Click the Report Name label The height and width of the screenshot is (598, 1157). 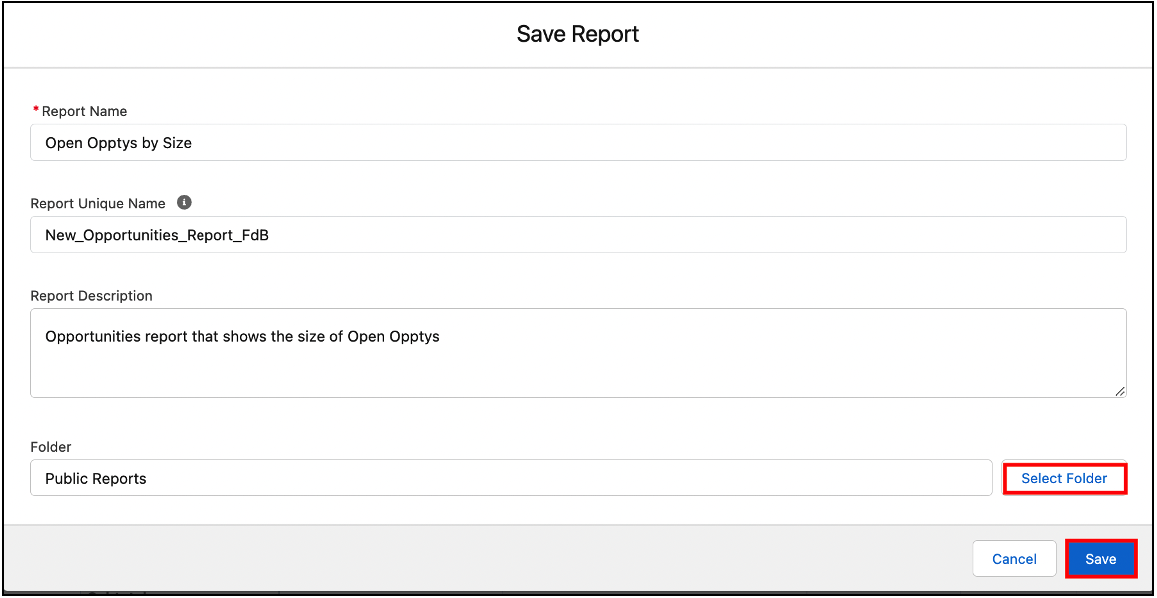pos(84,111)
